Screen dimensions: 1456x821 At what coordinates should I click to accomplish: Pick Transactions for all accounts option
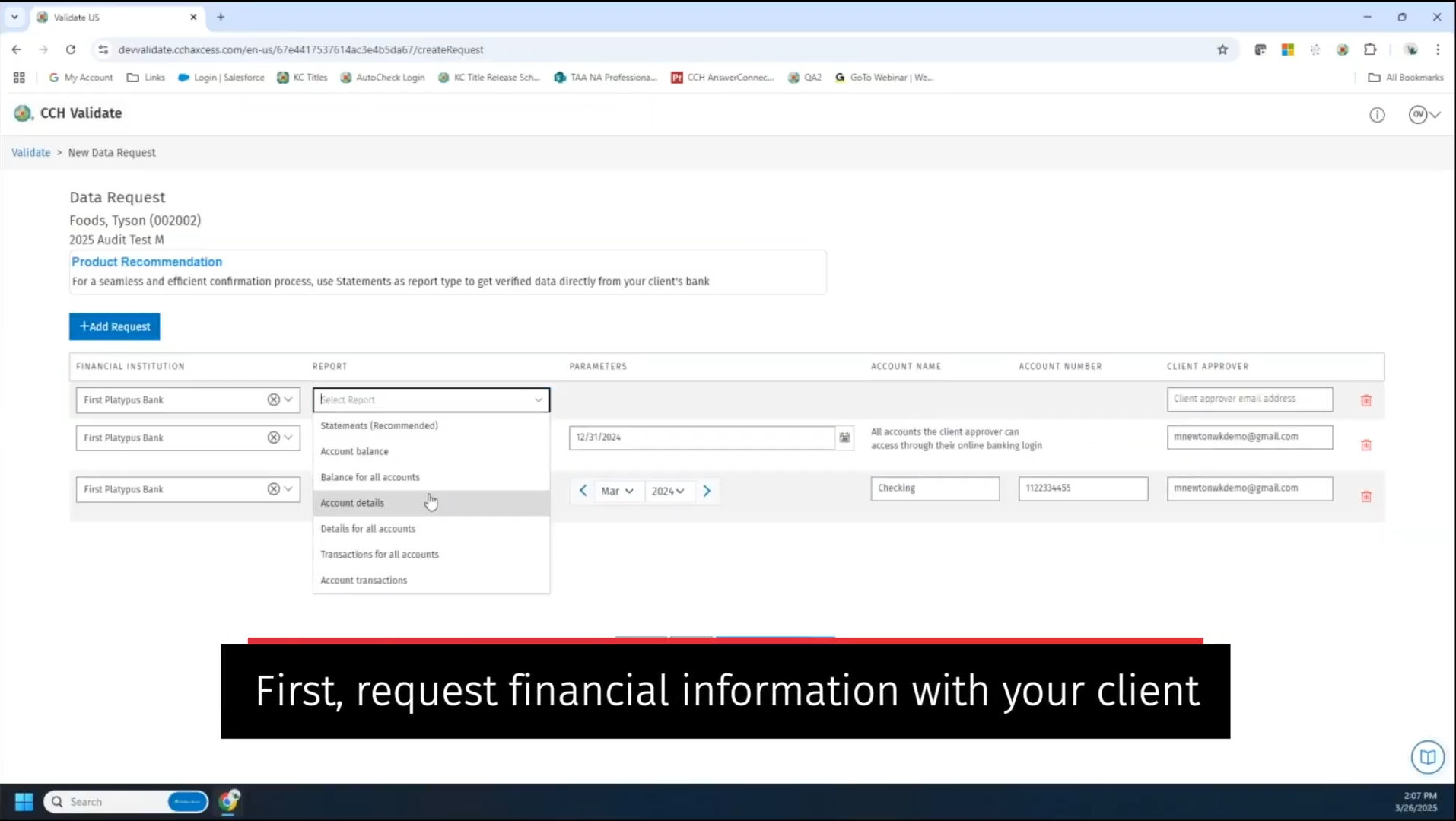click(380, 555)
